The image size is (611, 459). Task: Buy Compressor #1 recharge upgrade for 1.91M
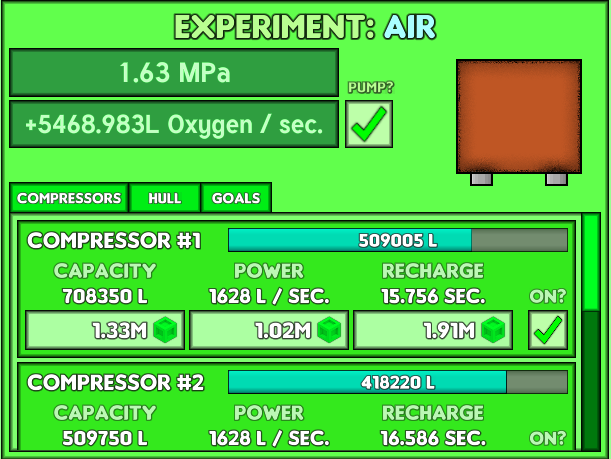(x=433, y=330)
